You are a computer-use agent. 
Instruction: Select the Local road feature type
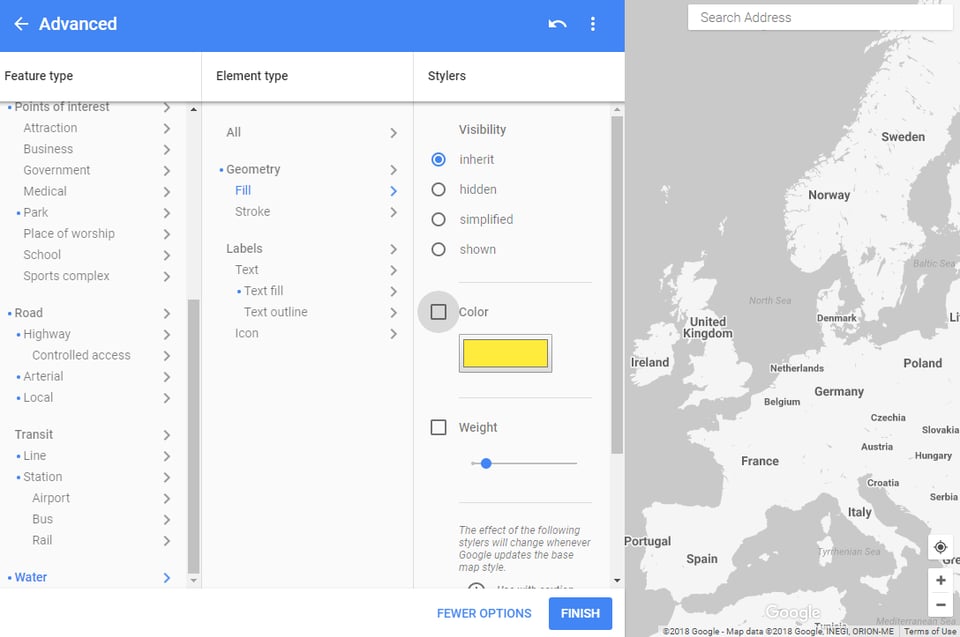click(38, 398)
